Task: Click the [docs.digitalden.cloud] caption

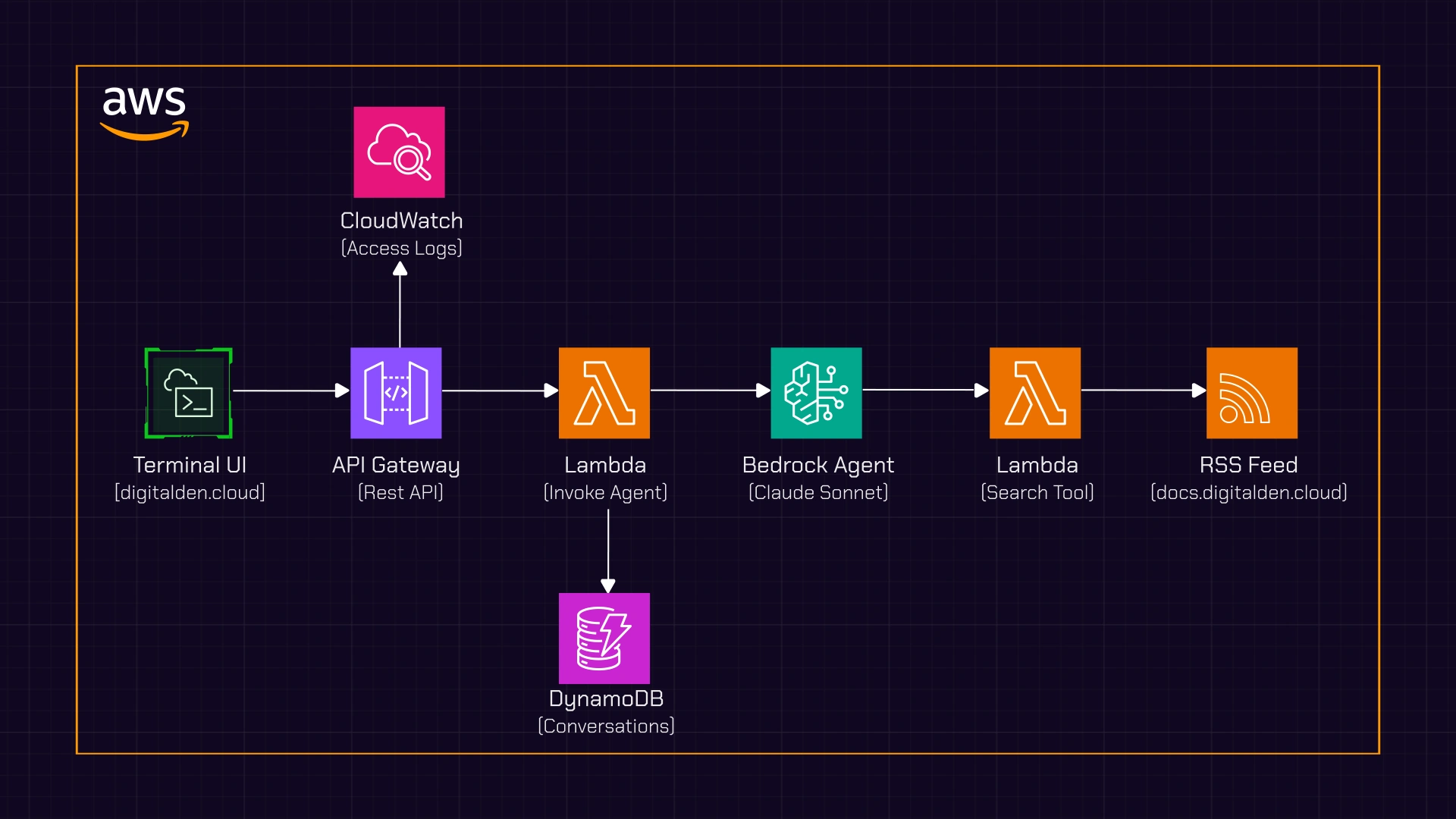Action: point(1249,493)
